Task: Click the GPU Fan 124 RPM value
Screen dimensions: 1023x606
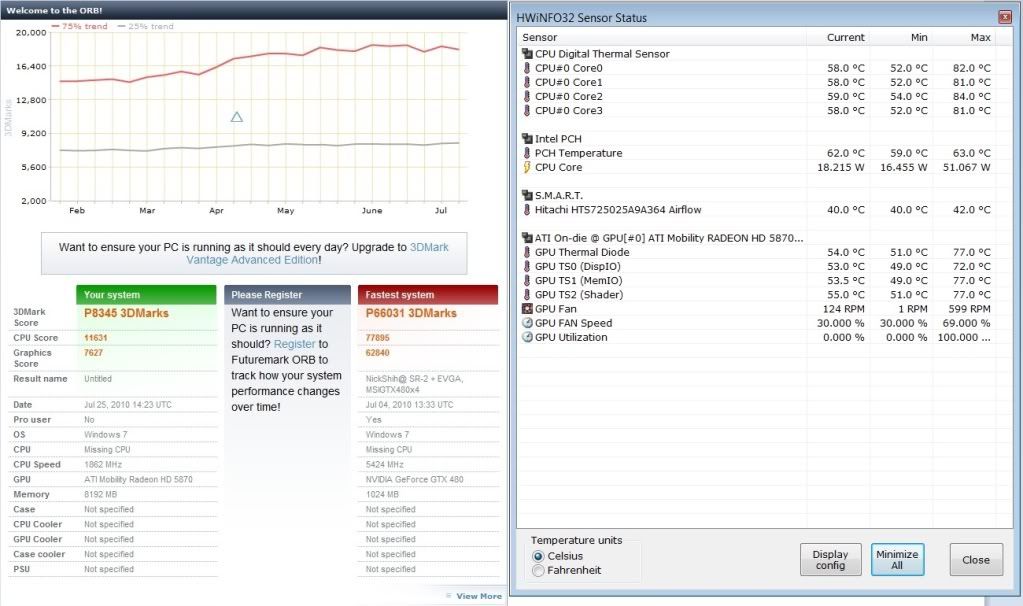Action: [842, 309]
